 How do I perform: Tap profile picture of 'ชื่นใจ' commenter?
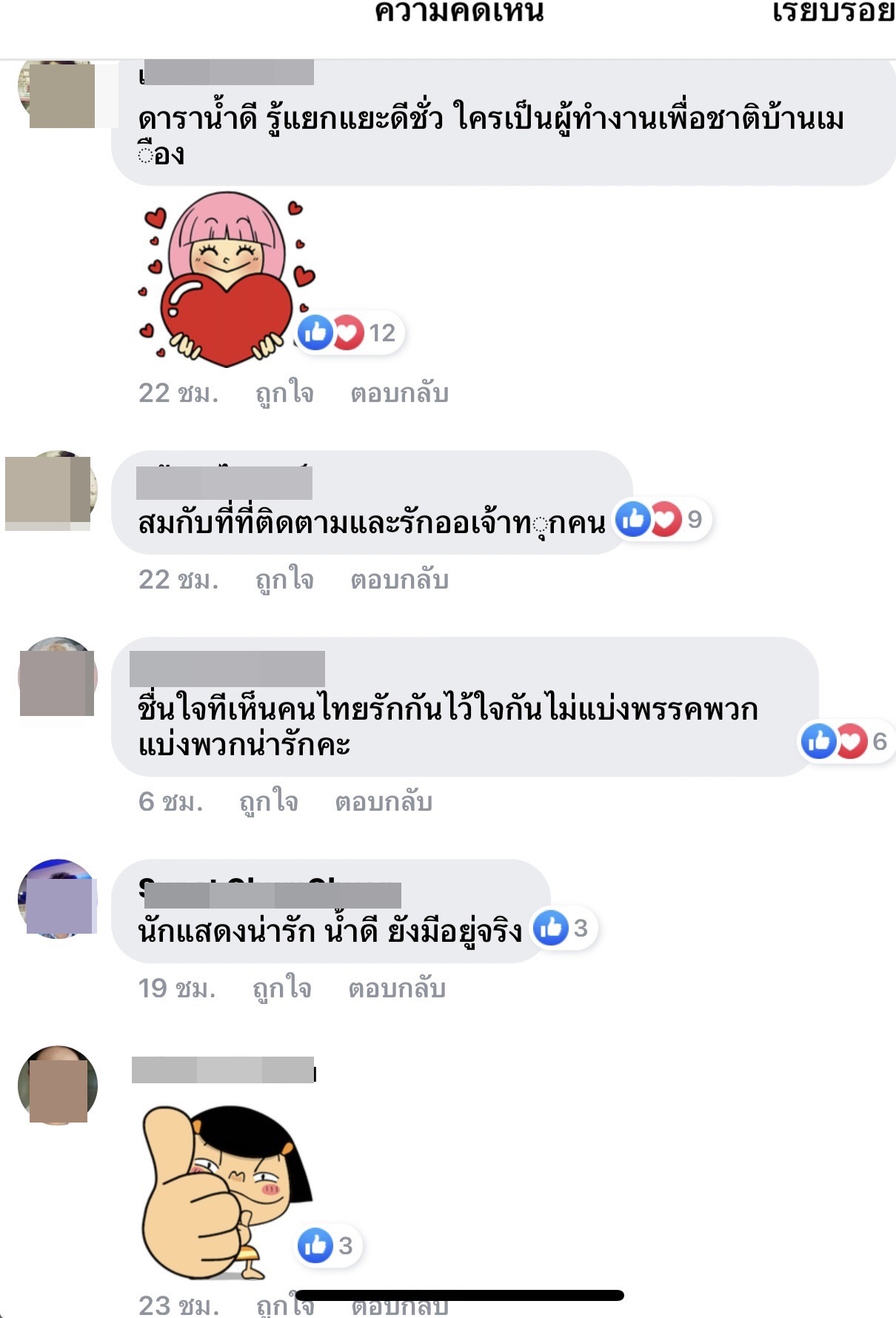pyautogui.click(x=58, y=676)
